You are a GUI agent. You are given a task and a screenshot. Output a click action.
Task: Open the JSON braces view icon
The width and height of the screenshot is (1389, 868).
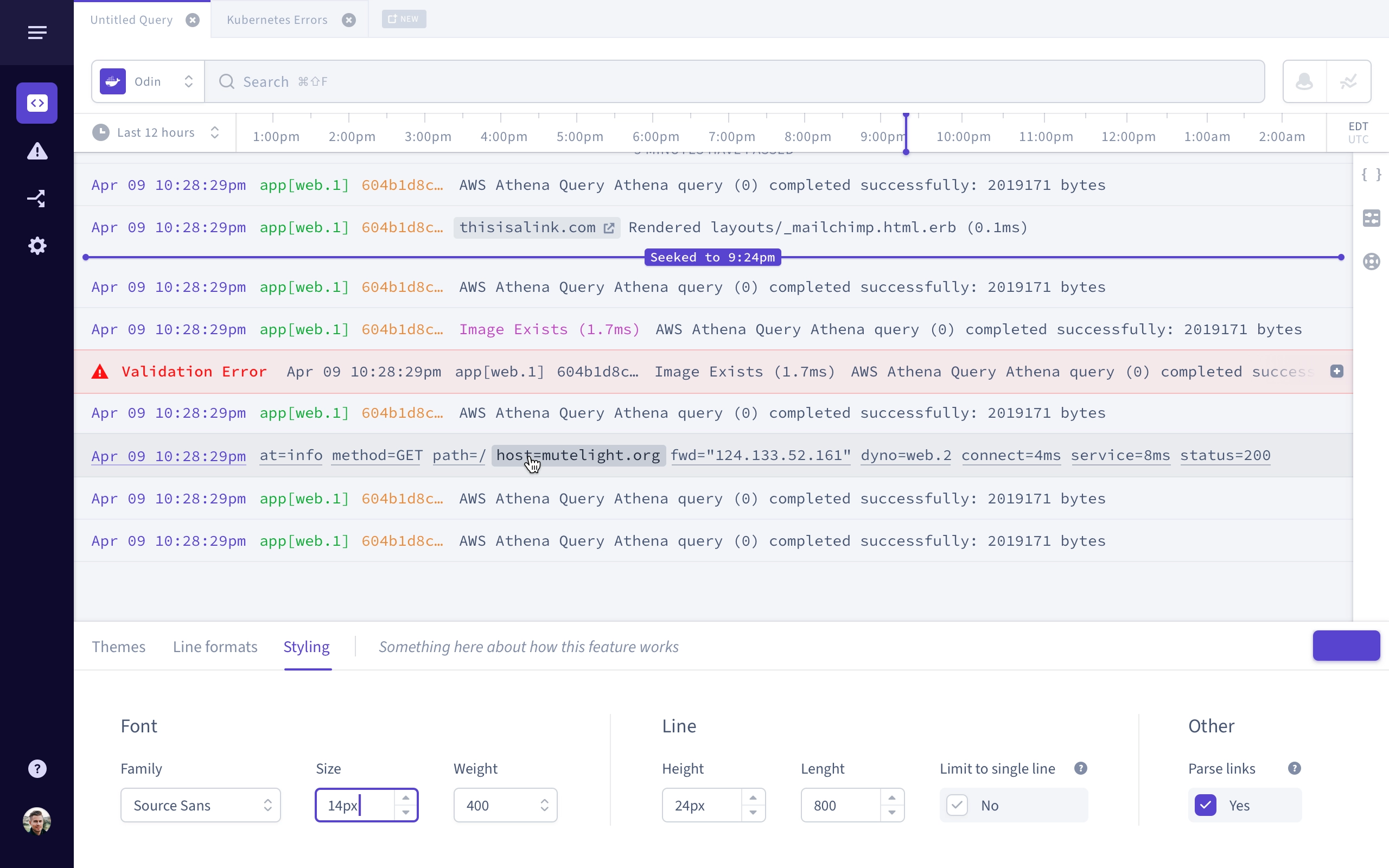pyautogui.click(x=1372, y=175)
